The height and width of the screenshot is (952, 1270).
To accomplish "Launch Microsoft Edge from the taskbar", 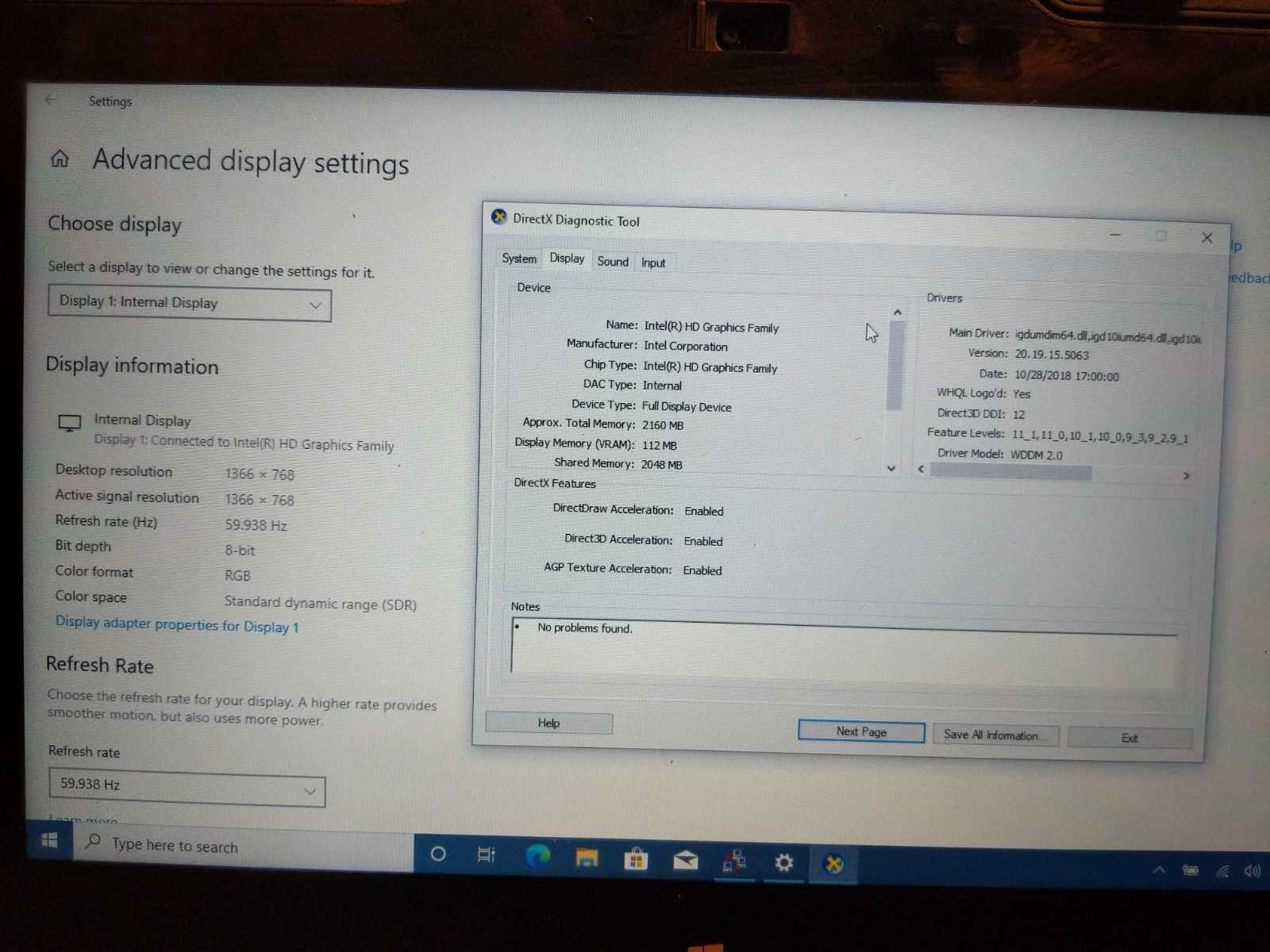I will tap(537, 856).
